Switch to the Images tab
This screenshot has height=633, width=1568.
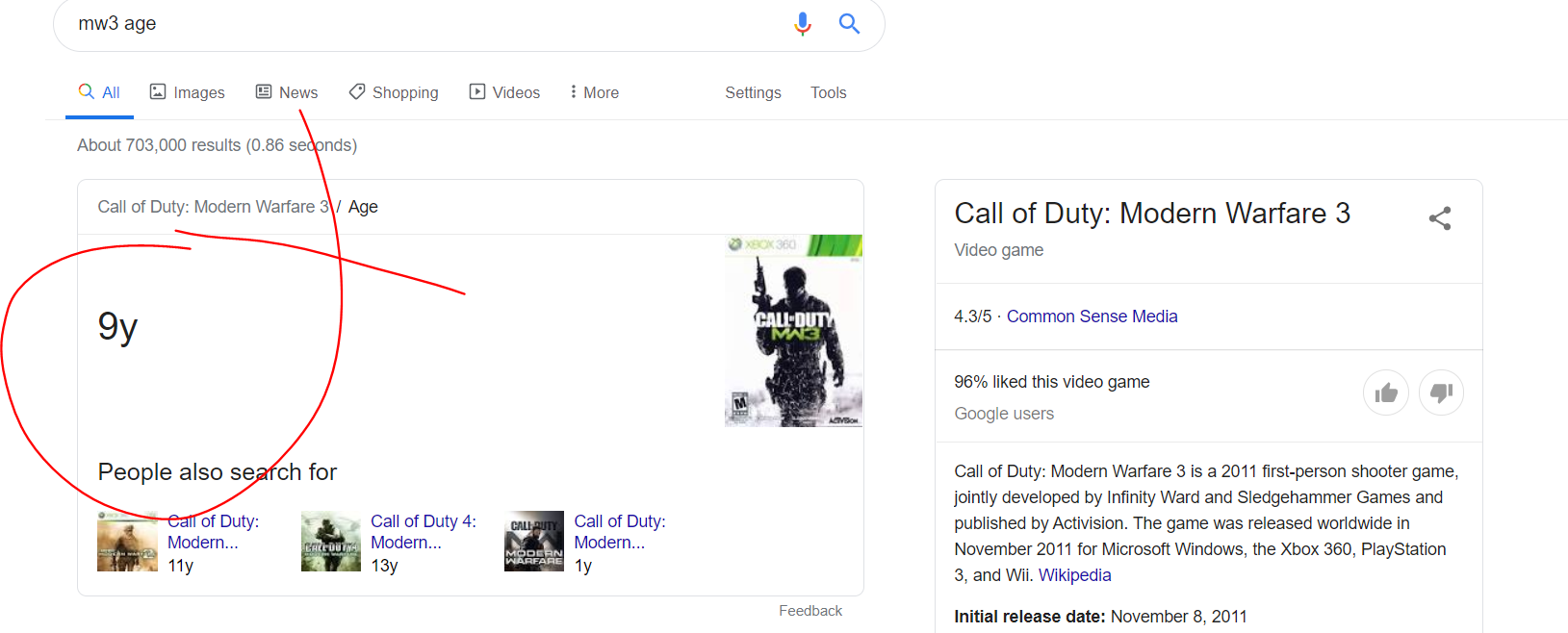188,92
